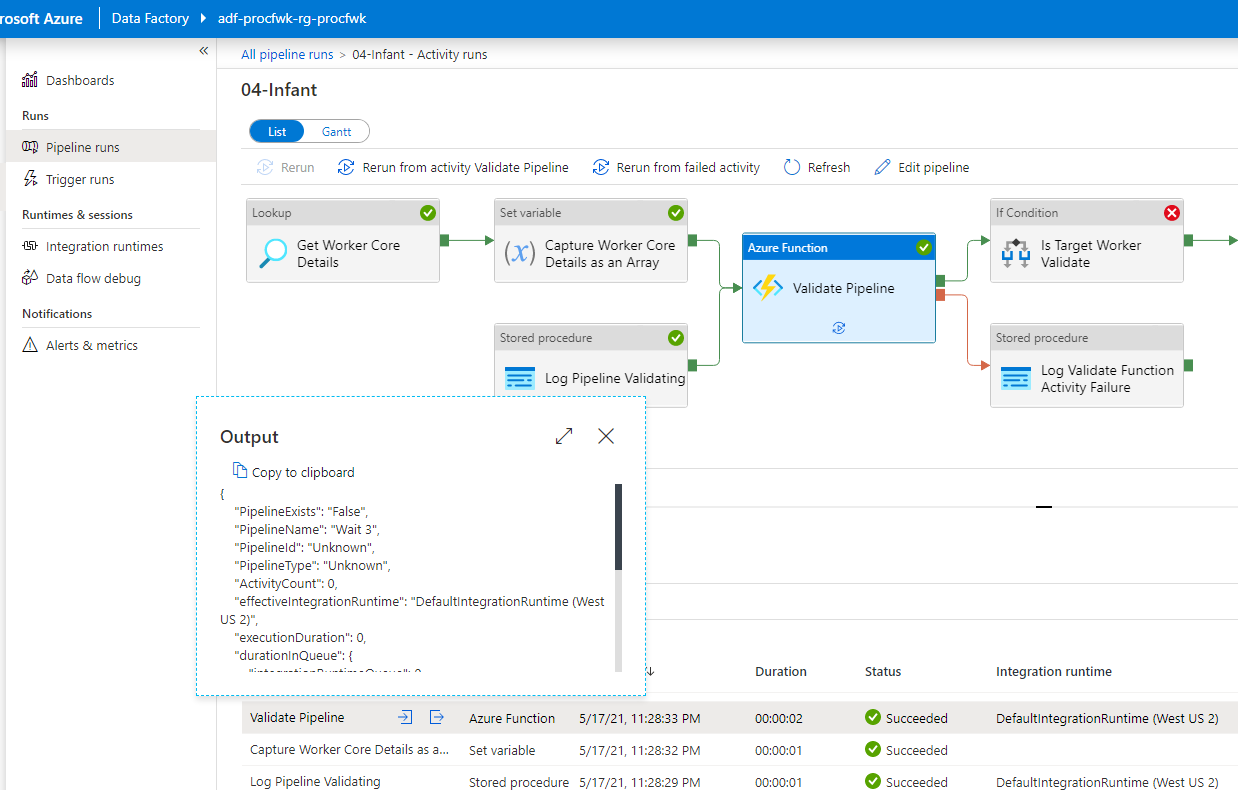Open Alerts & metrics page

coord(92,345)
